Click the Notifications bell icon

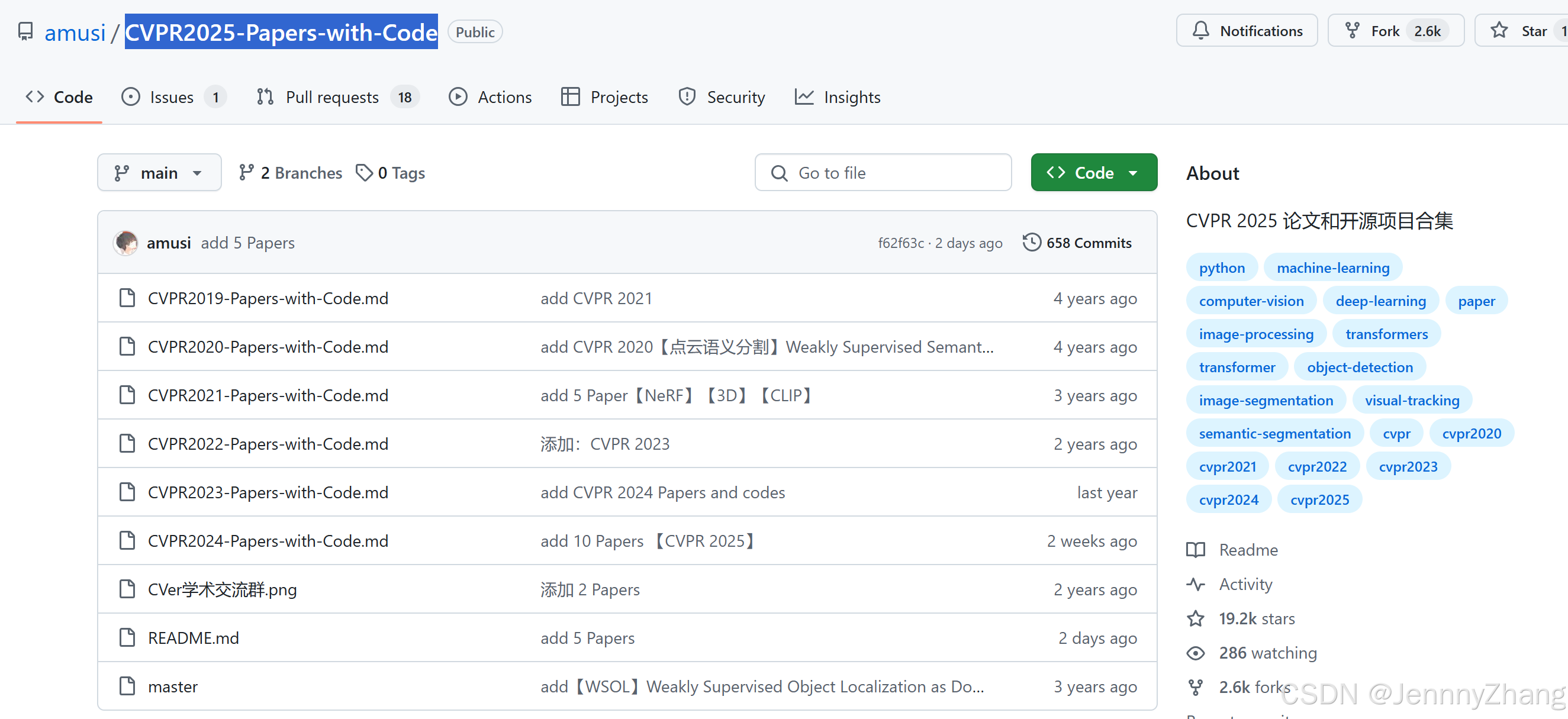(1200, 31)
